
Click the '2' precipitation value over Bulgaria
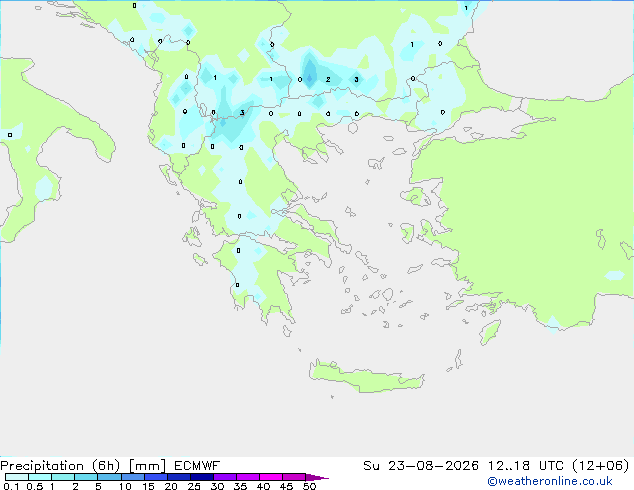tap(328, 80)
